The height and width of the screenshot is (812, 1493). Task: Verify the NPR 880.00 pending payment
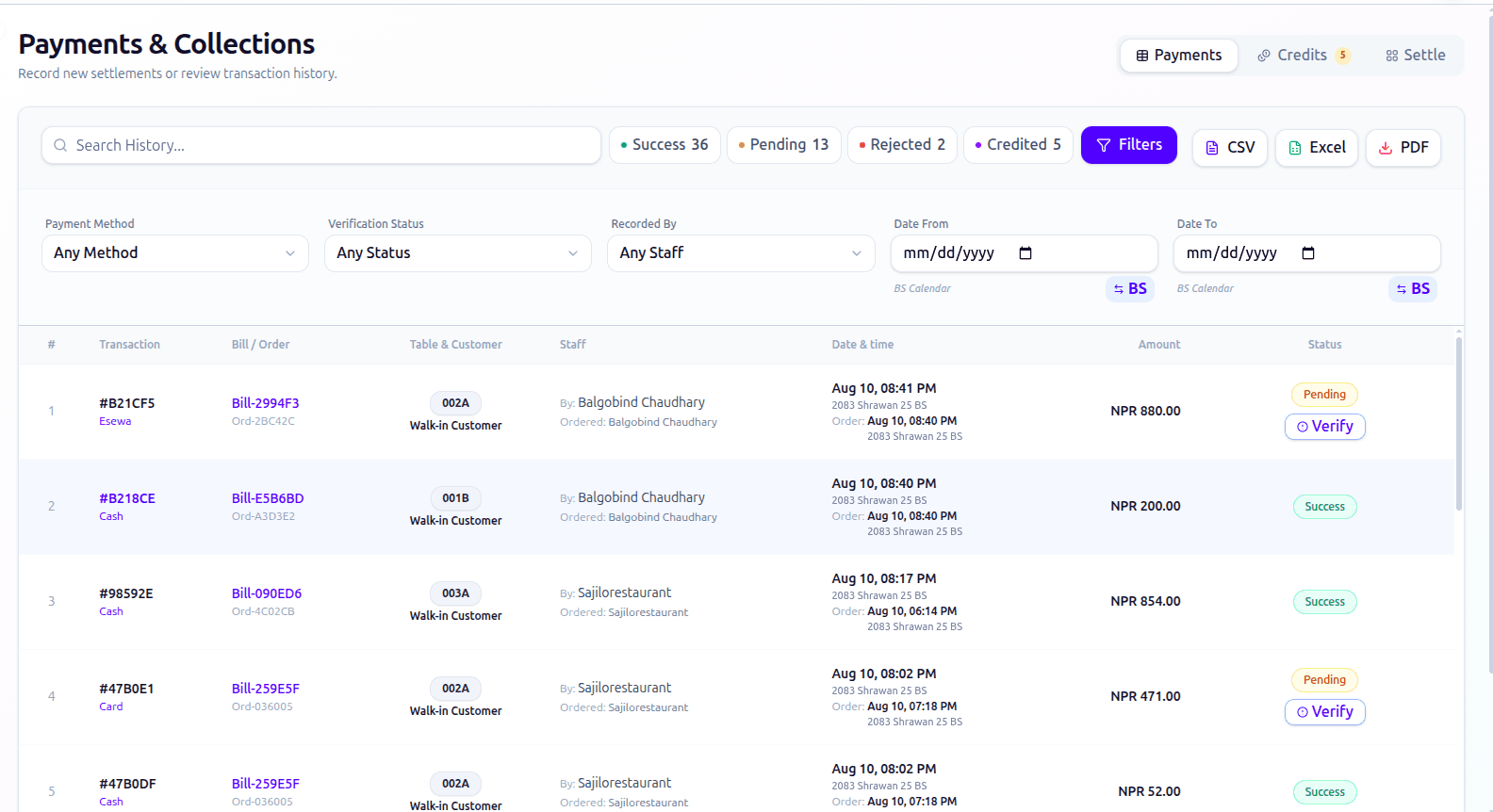point(1324,427)
